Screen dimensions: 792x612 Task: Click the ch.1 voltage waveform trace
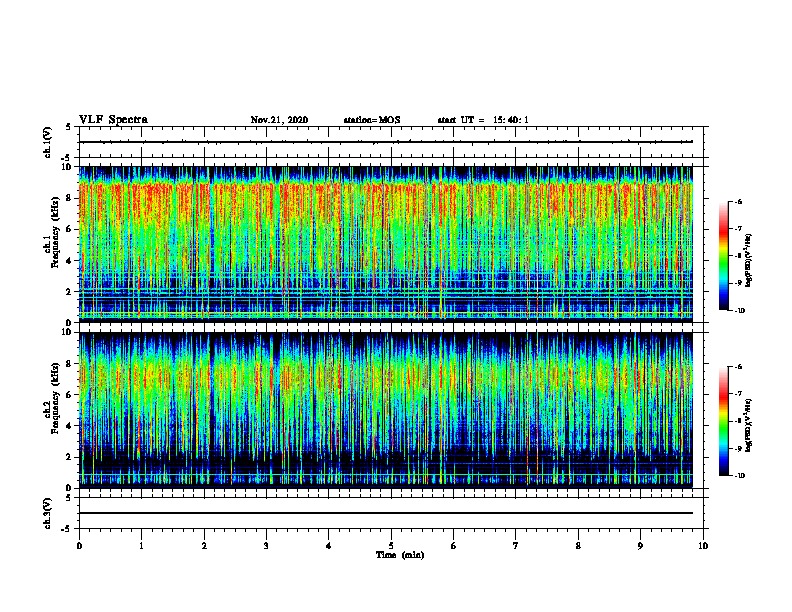(x=386, y=142)
